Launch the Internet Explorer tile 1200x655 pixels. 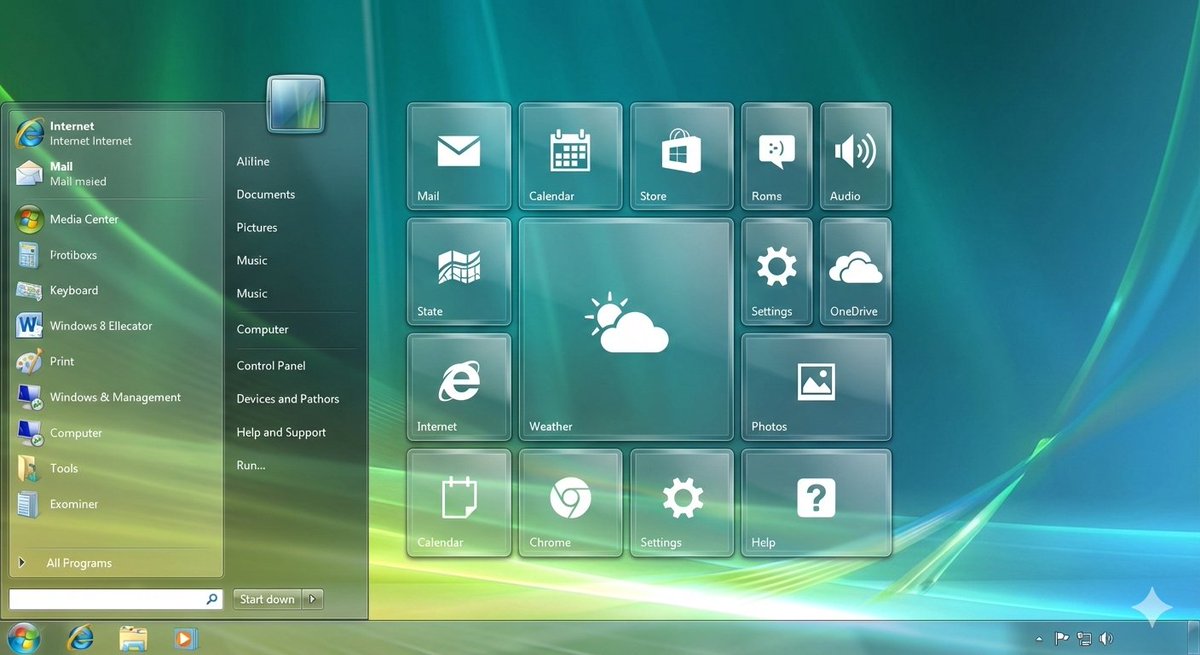[459, 387]
